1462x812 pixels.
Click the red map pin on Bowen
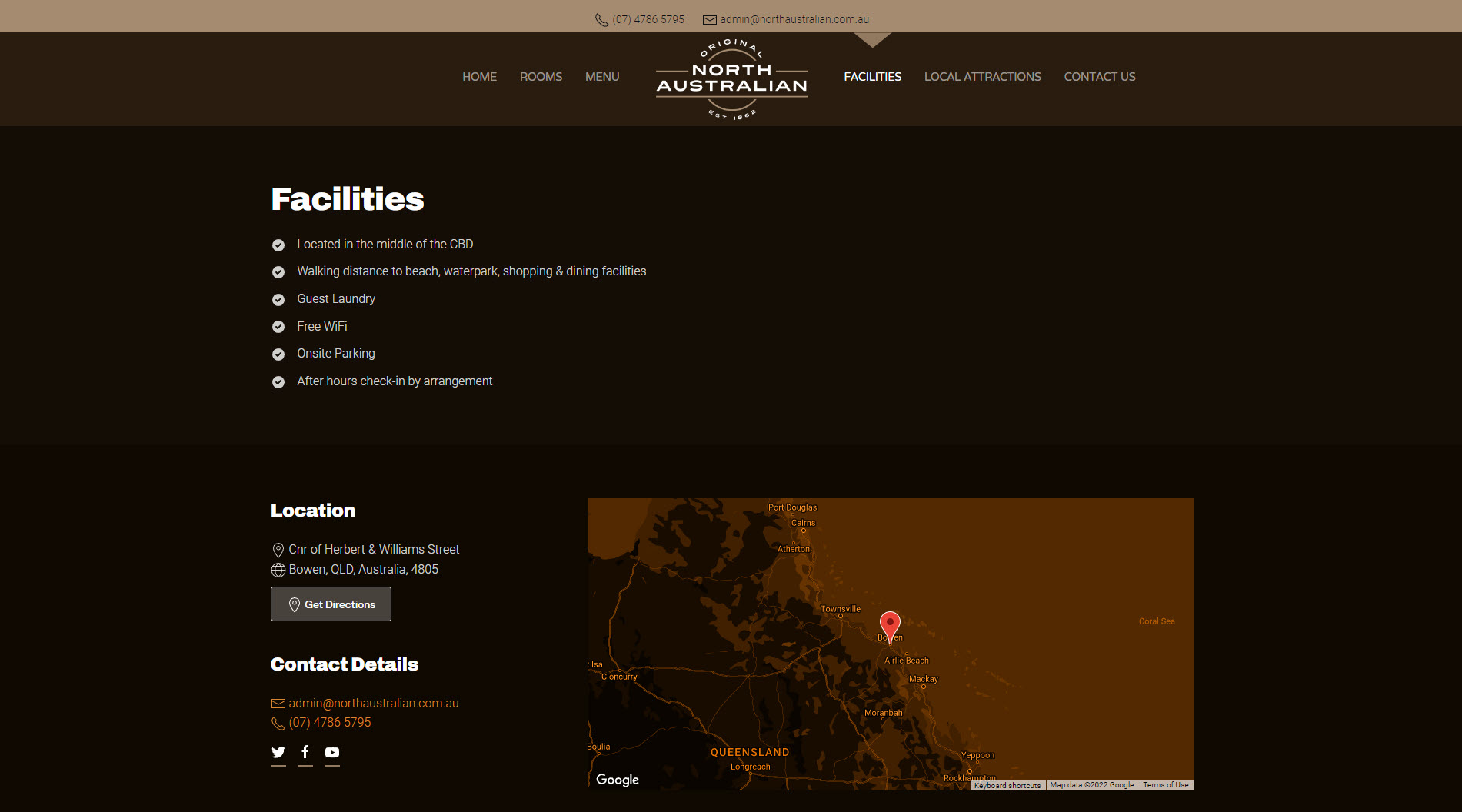coord(890,626)
